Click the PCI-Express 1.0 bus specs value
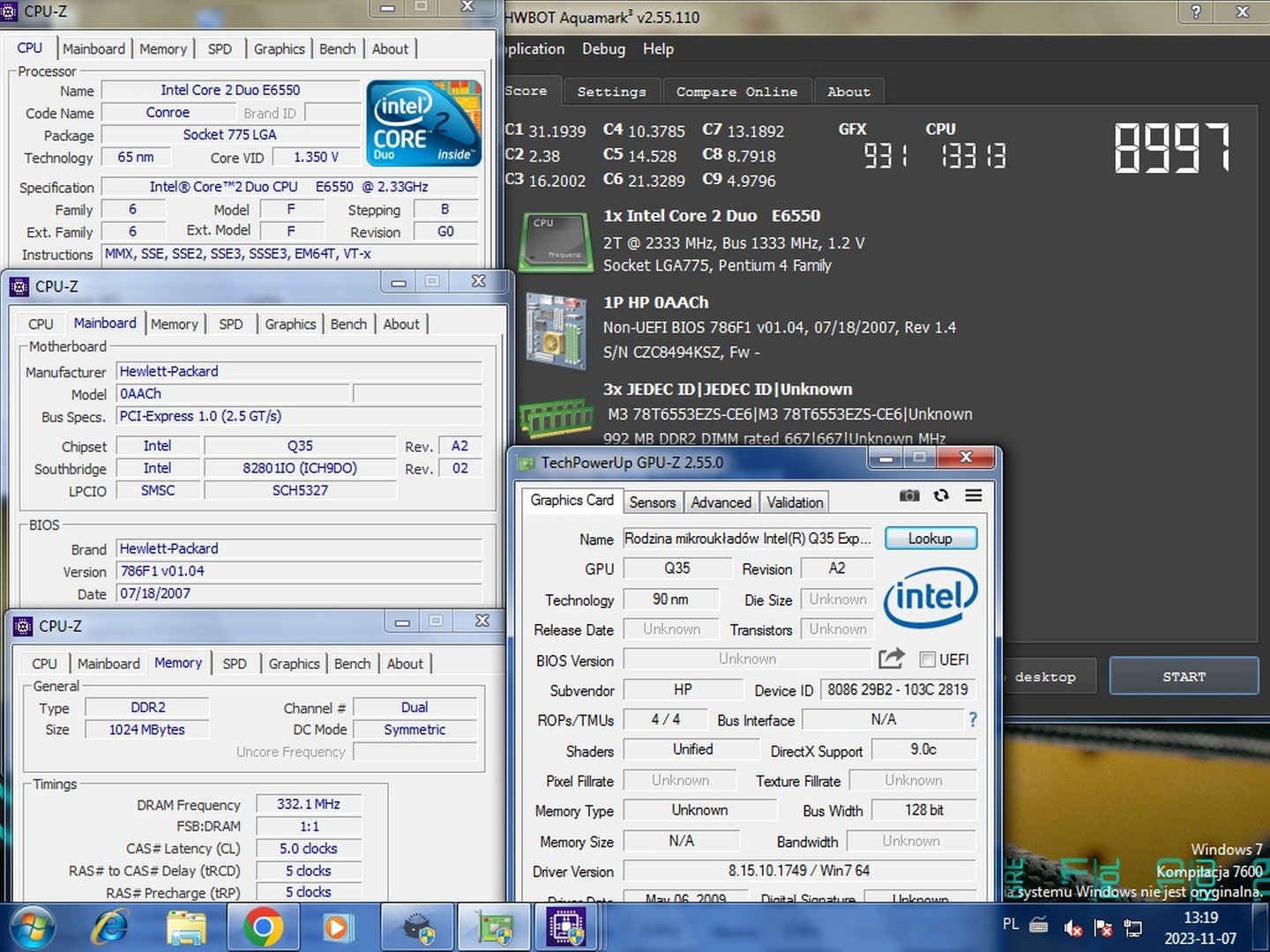Image resolution: width=1270 pixels, height=952 pixels. (x=300, y=416)
